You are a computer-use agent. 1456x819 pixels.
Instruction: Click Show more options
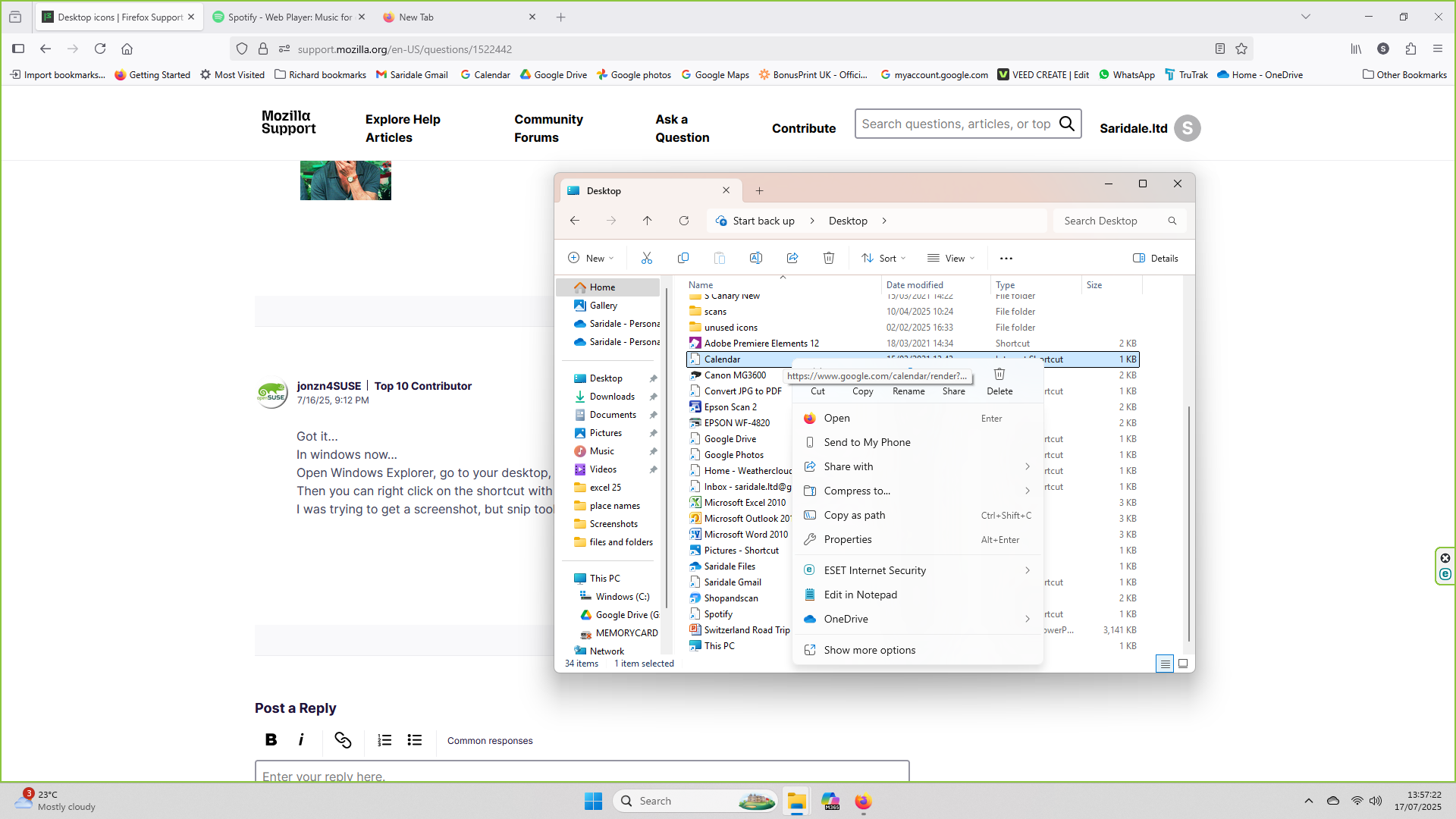918,650
